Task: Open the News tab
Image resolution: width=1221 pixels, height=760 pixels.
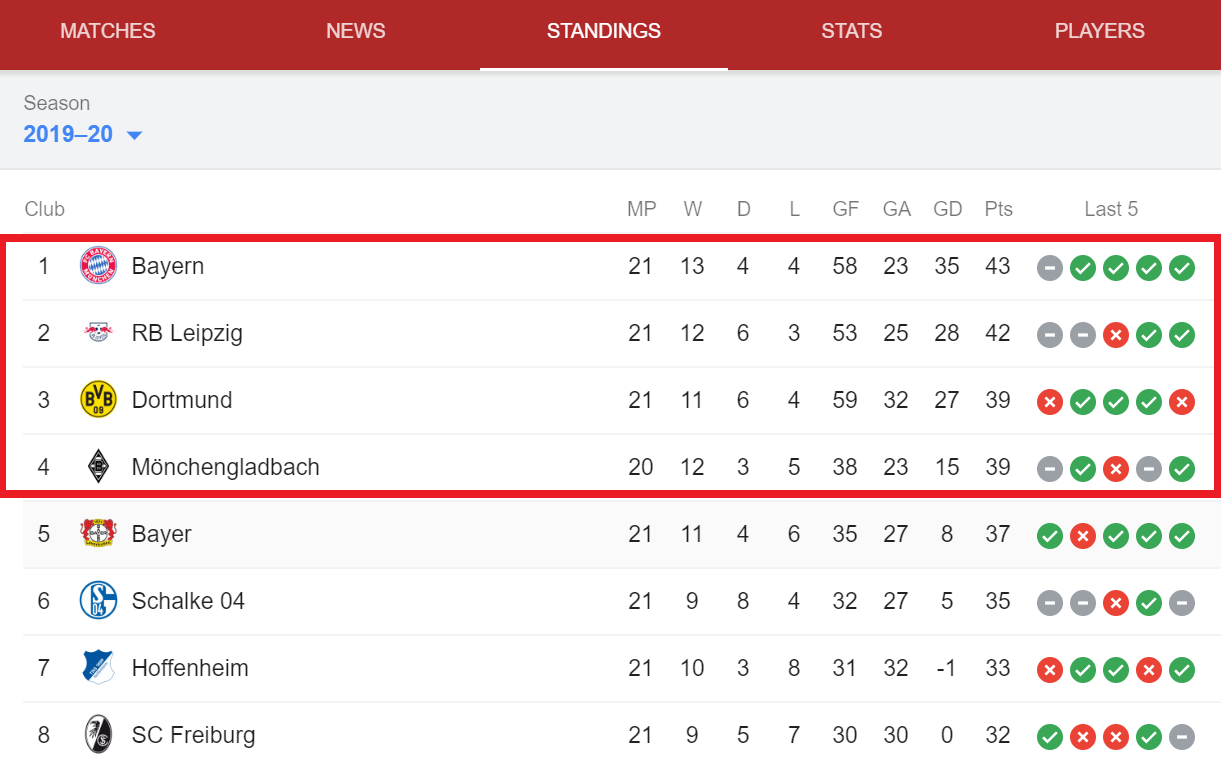Action: coord(356,31)
